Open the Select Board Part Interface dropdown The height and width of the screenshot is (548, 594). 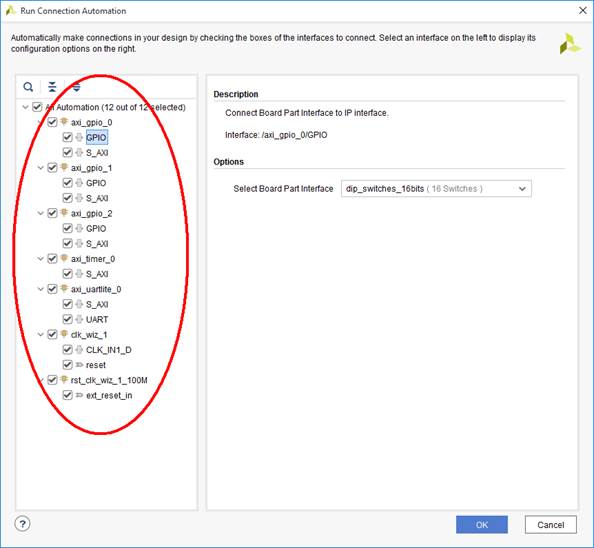click(x=436, y=189)
